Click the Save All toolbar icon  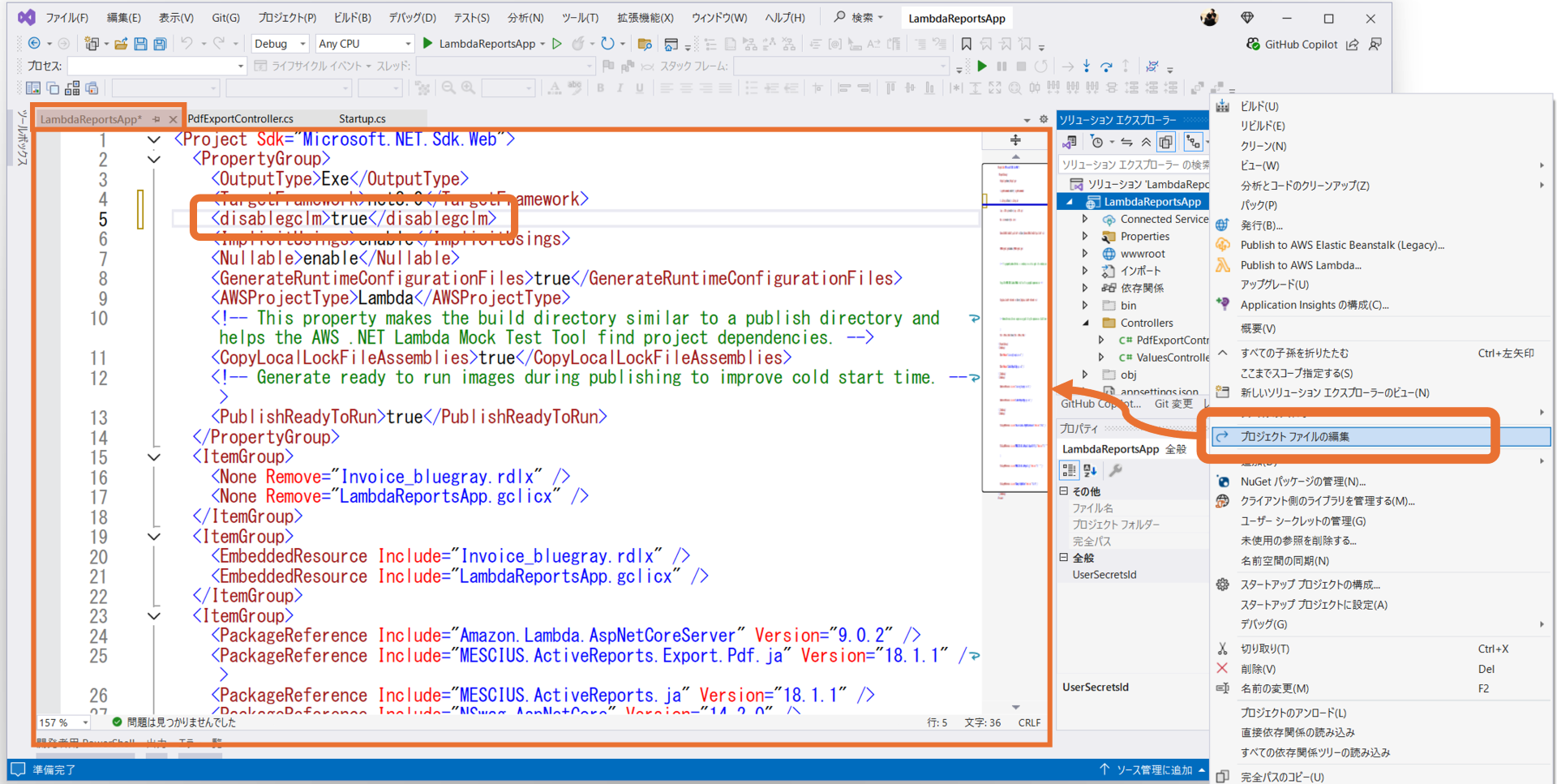click(160, 44)
